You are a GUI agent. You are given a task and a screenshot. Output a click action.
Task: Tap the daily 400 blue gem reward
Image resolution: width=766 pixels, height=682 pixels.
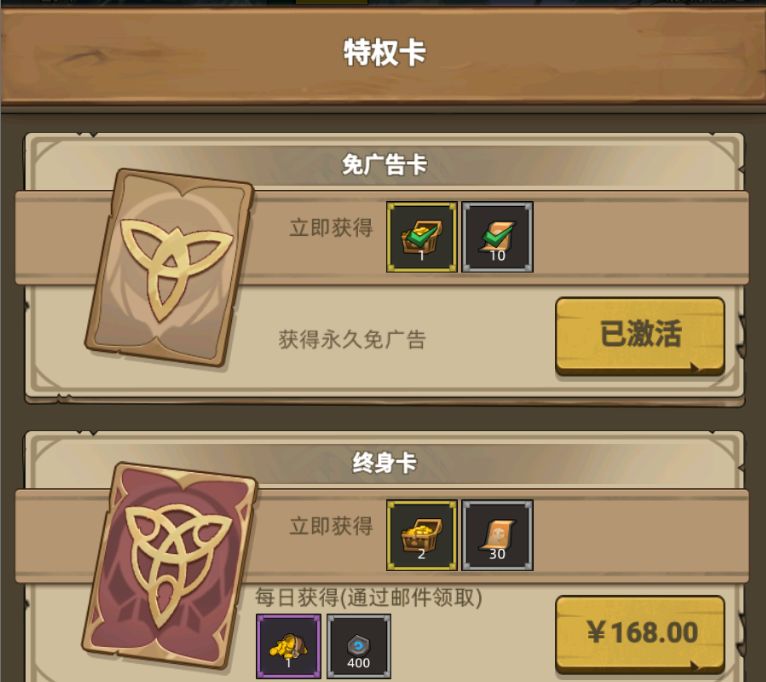359,646
